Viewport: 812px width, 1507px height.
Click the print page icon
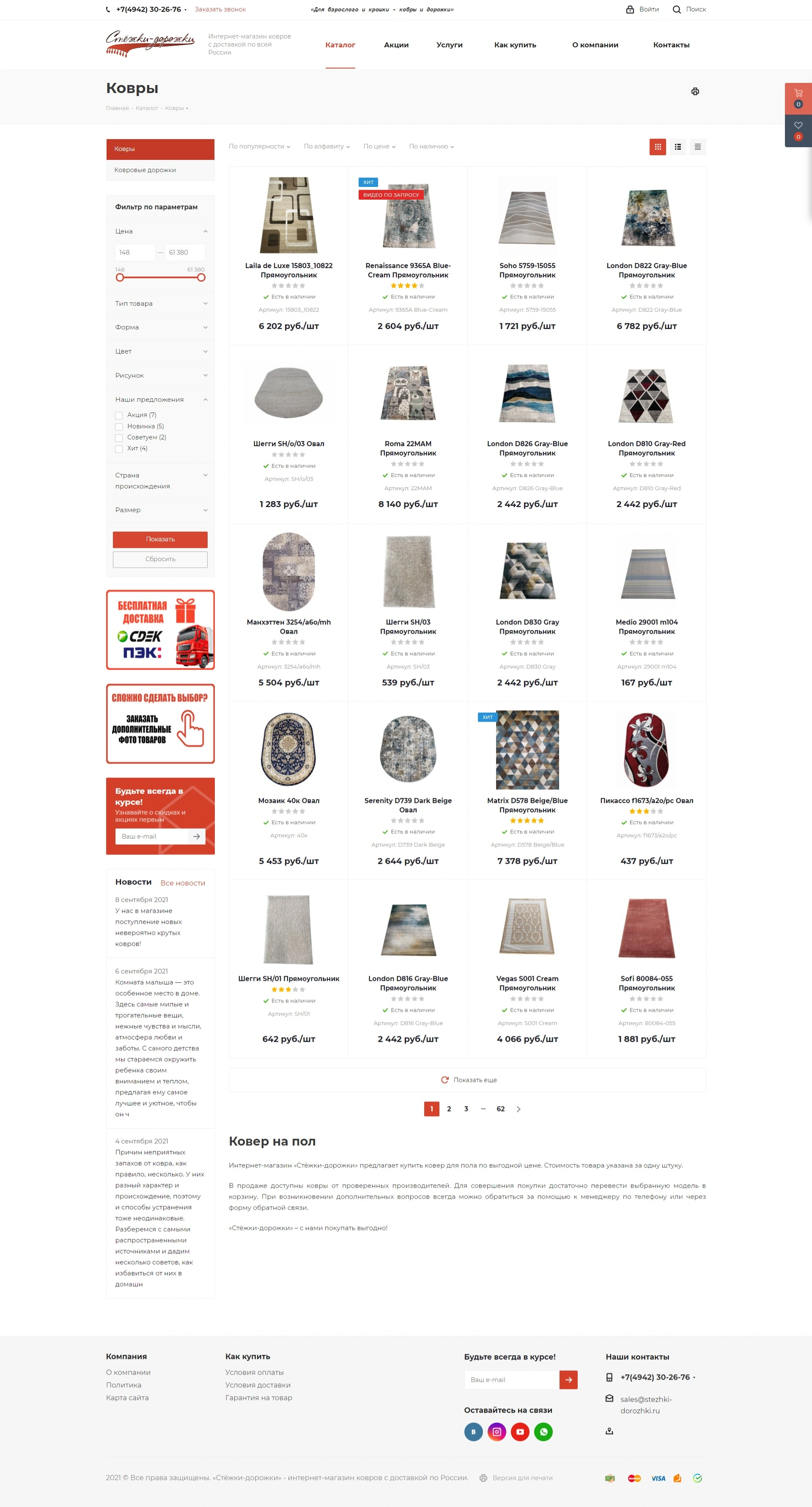pyautogui.click(x=695, y=91)
